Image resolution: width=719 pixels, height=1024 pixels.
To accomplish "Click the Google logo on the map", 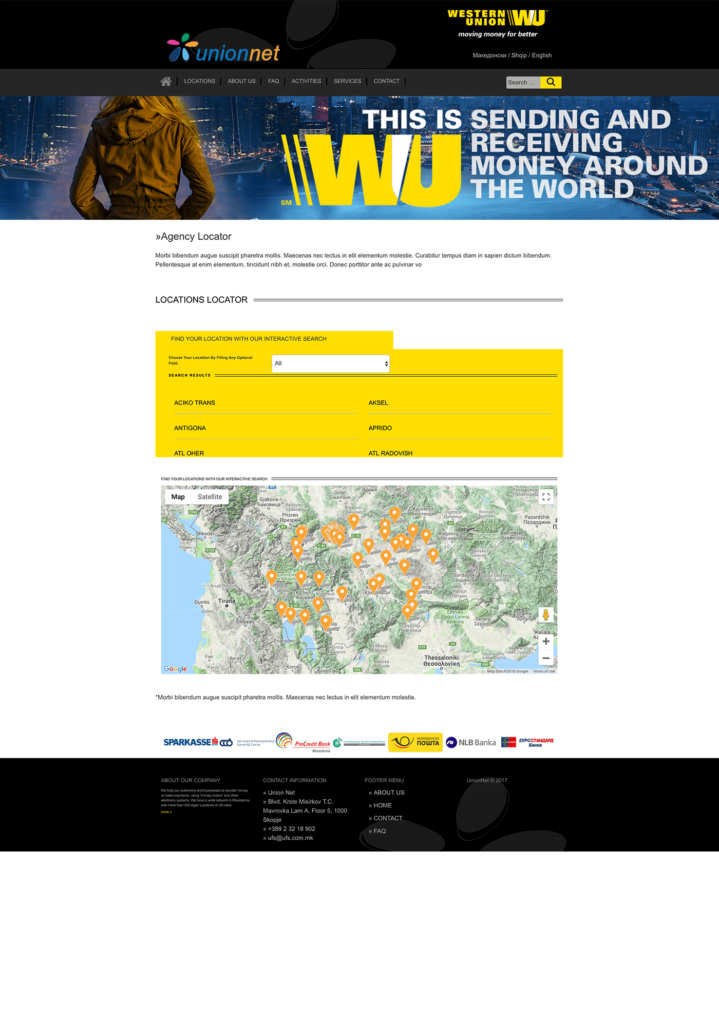I will click(x=175, y=669).
